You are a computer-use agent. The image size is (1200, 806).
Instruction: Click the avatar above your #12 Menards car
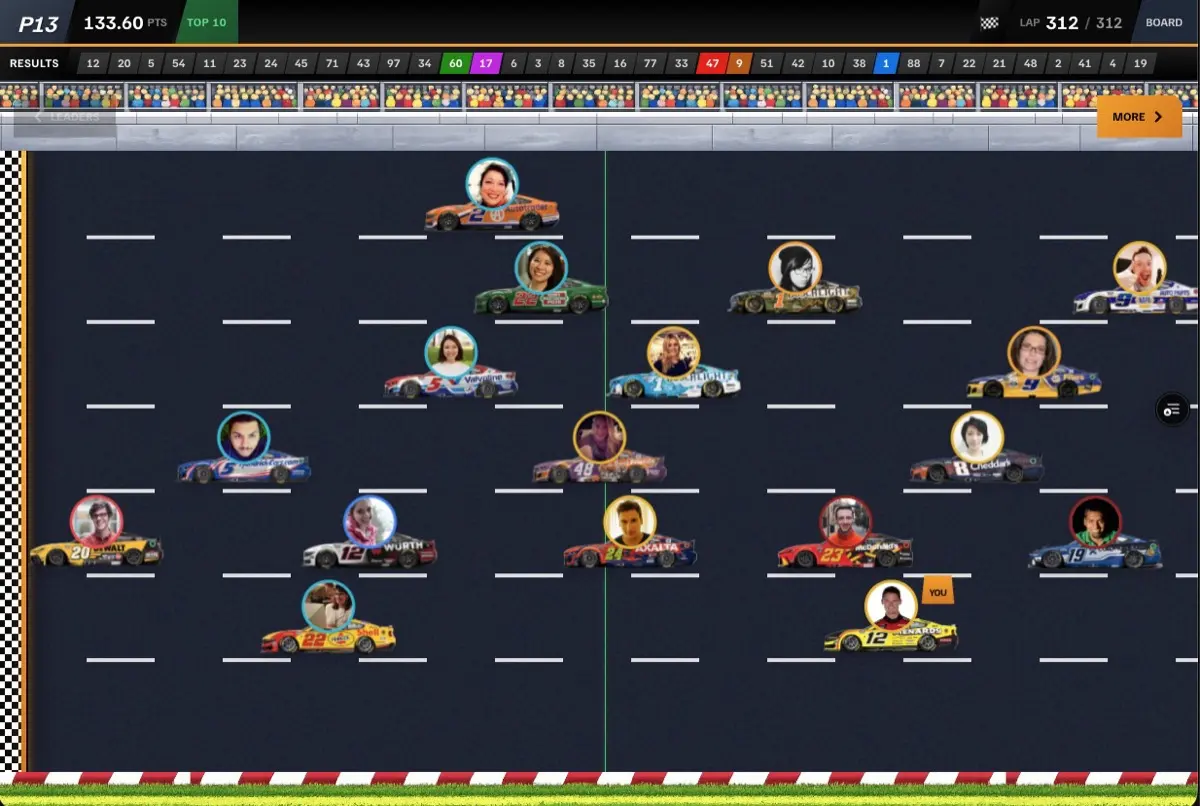pyautogui.click(x=889, y=604)
